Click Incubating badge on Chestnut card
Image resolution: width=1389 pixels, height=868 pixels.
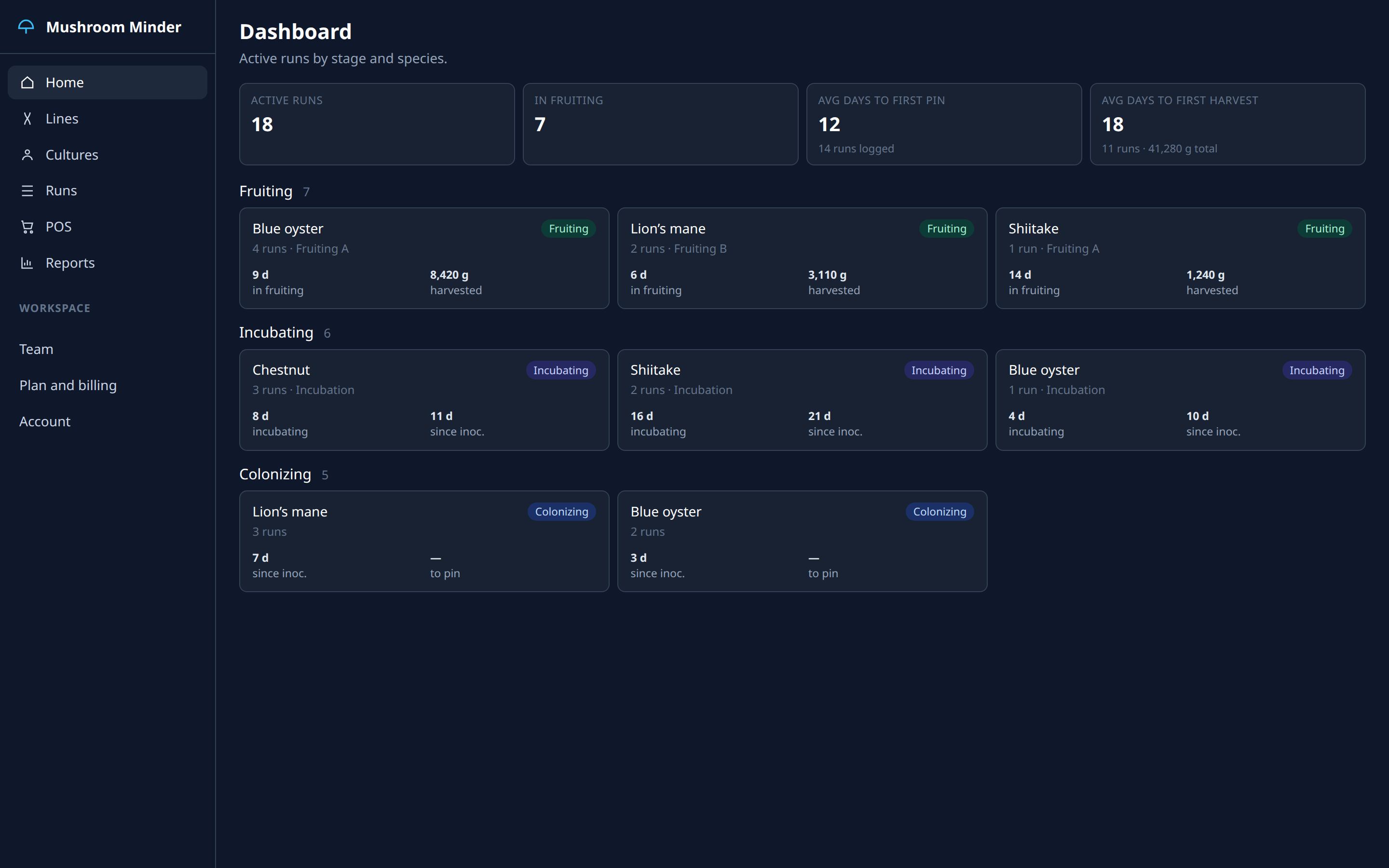coord(561,370)
